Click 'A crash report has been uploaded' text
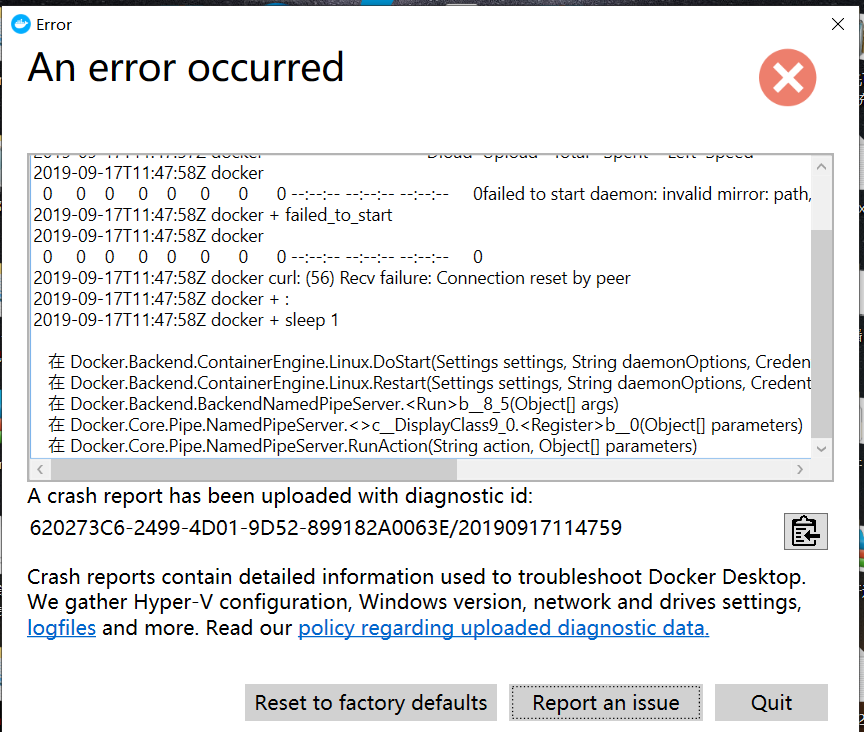 coord(280,496)
